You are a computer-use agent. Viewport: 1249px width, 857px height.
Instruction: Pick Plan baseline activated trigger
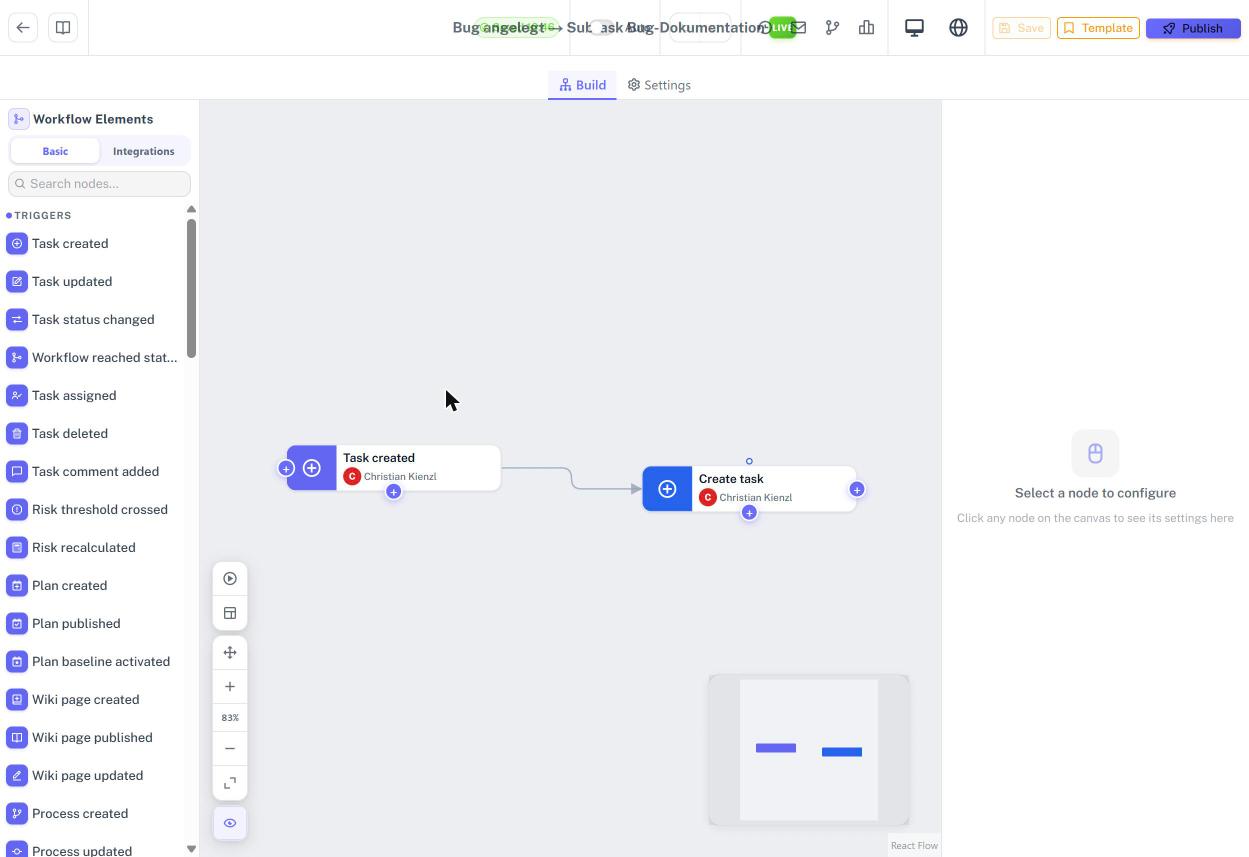click(x=92, y=662)
